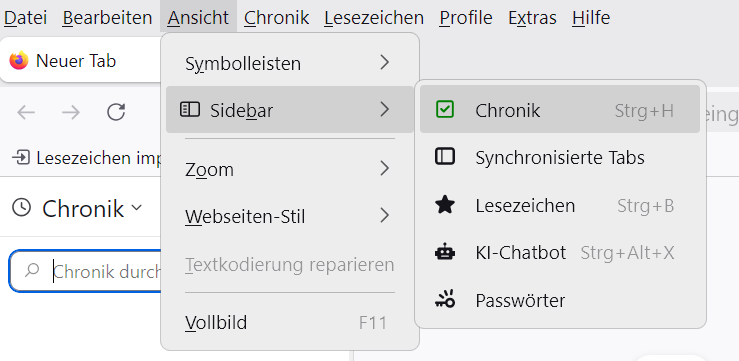
Task: Open the Hilfe menu
Action: pos(591,18)
